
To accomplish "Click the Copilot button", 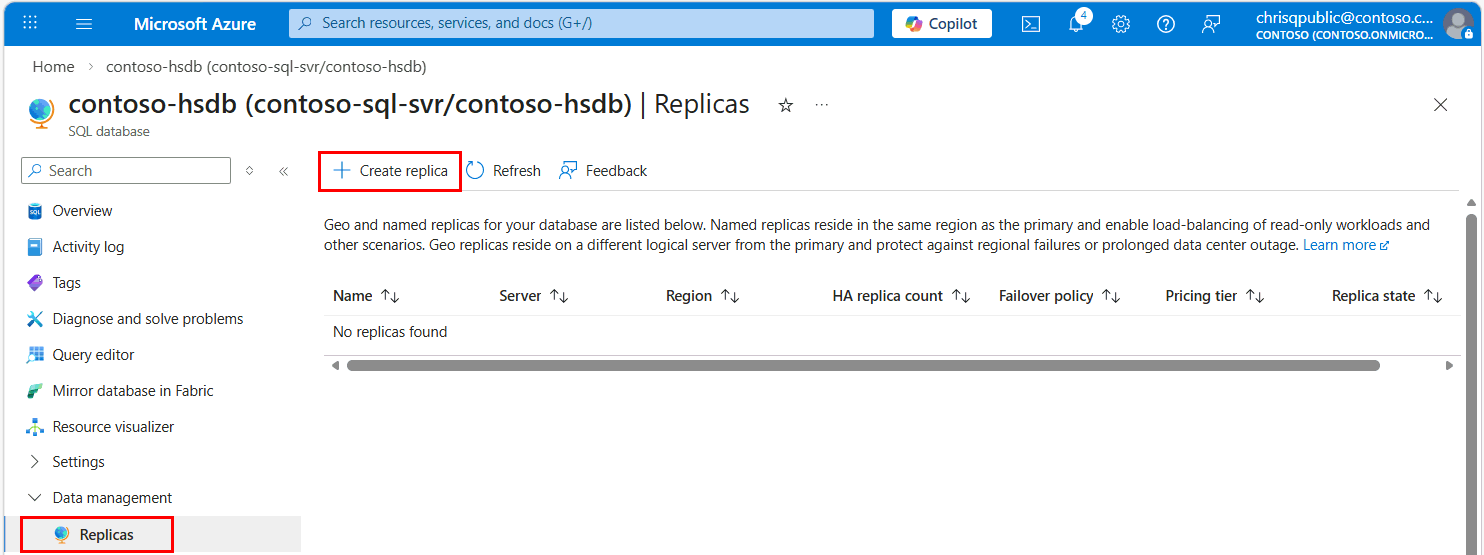I will [x=942, y=23].
